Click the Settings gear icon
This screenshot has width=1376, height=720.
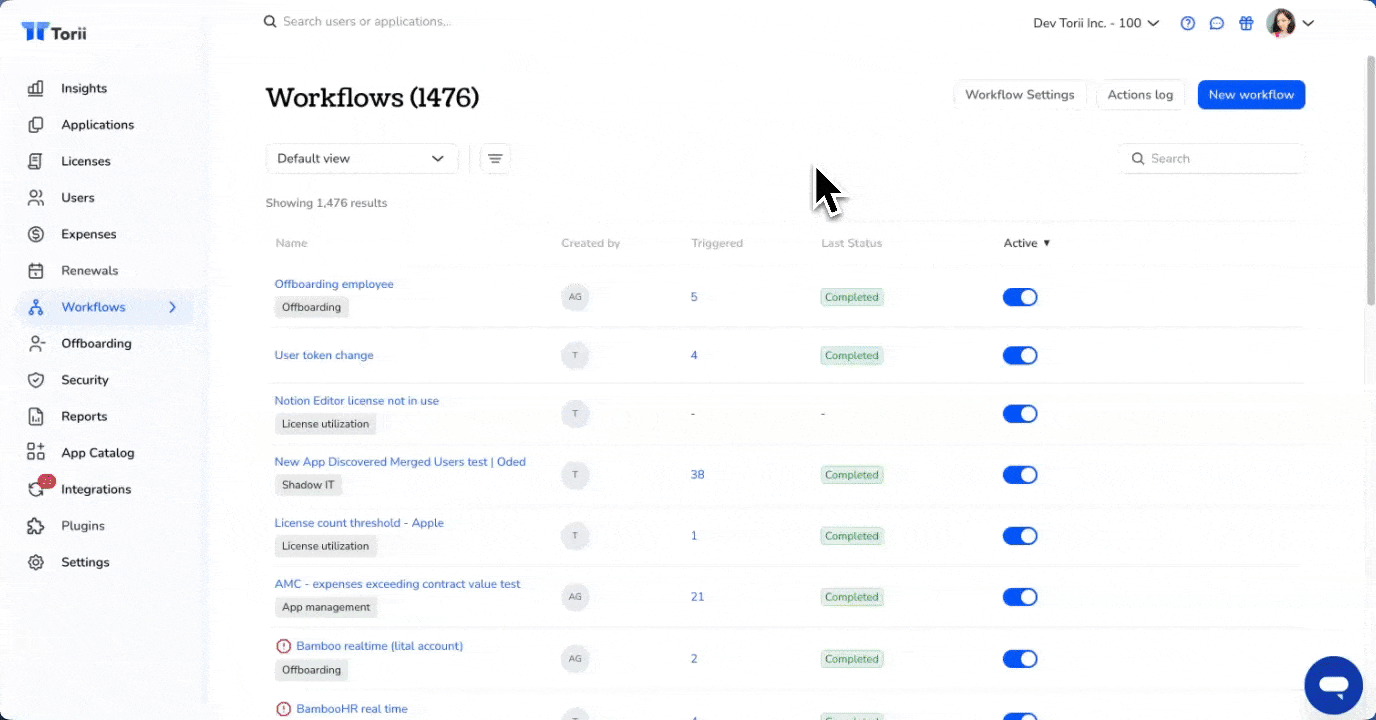tap(36, 562)
